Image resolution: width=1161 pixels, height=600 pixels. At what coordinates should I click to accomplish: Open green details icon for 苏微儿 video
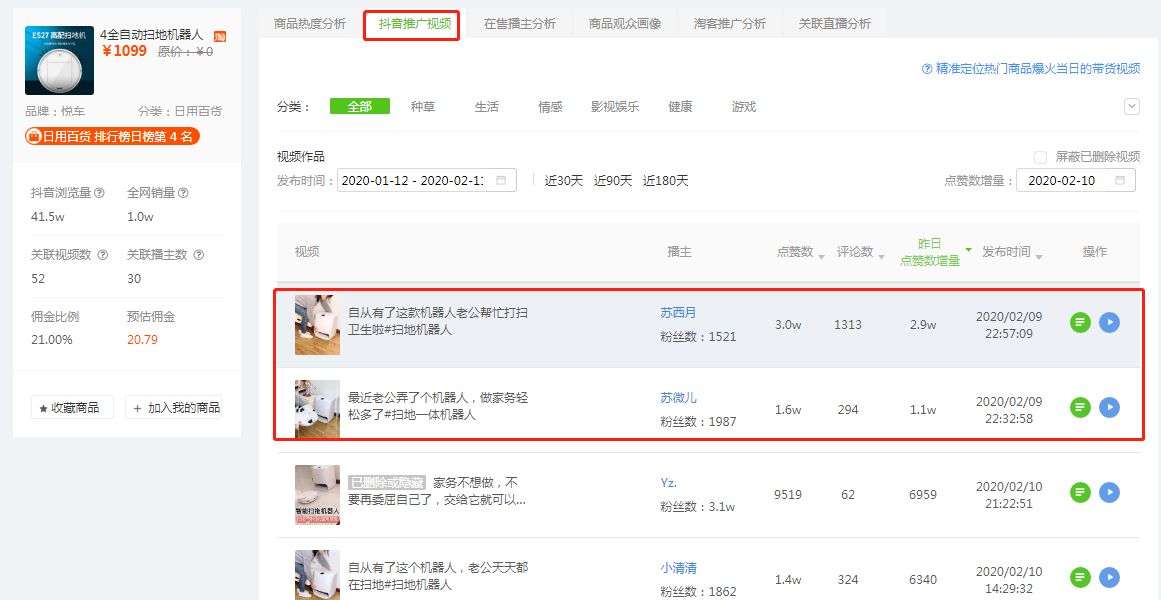pos(1080,407)
